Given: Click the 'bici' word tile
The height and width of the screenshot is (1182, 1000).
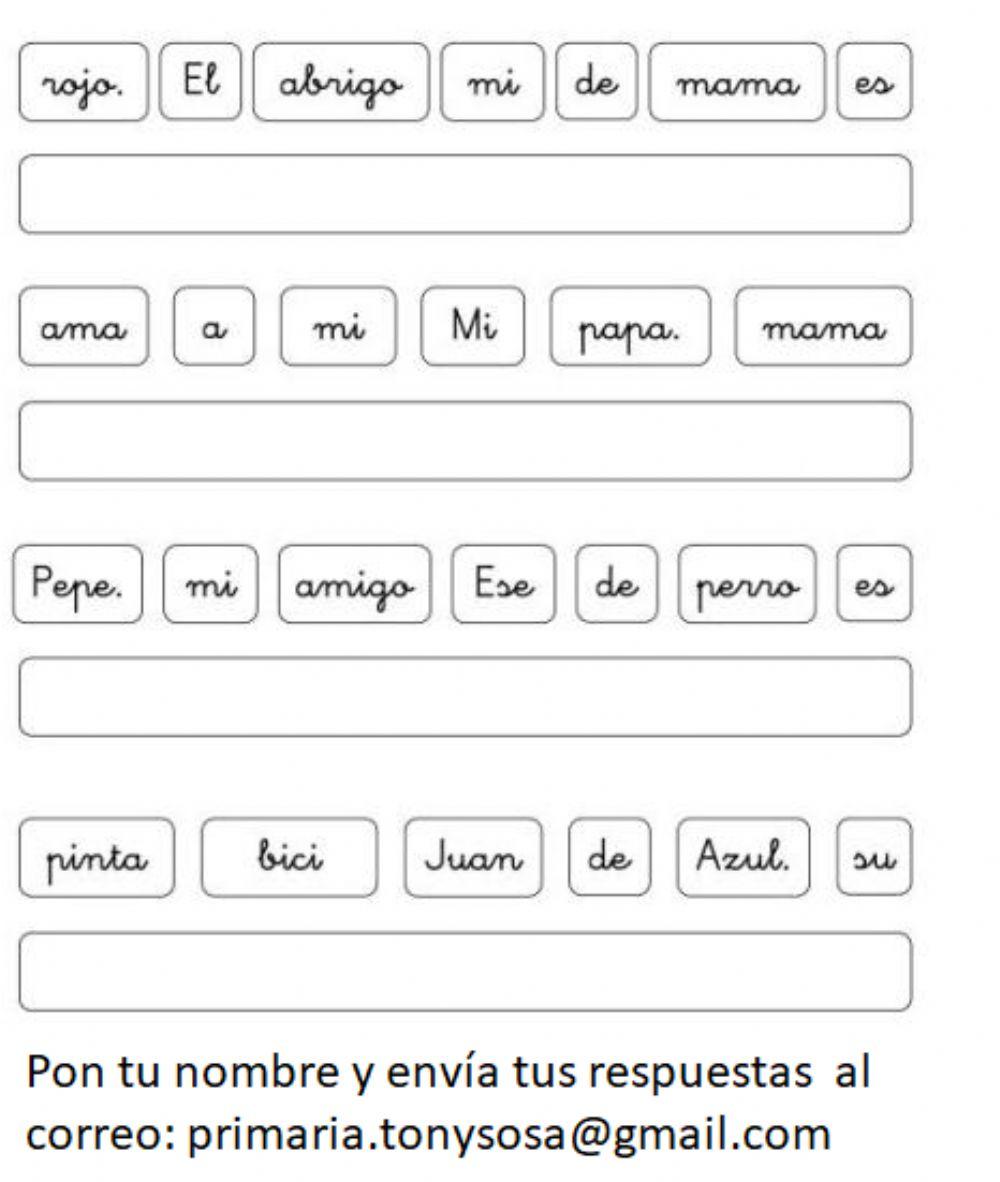Looking at the screenshot, I should [x=290, y=858].
